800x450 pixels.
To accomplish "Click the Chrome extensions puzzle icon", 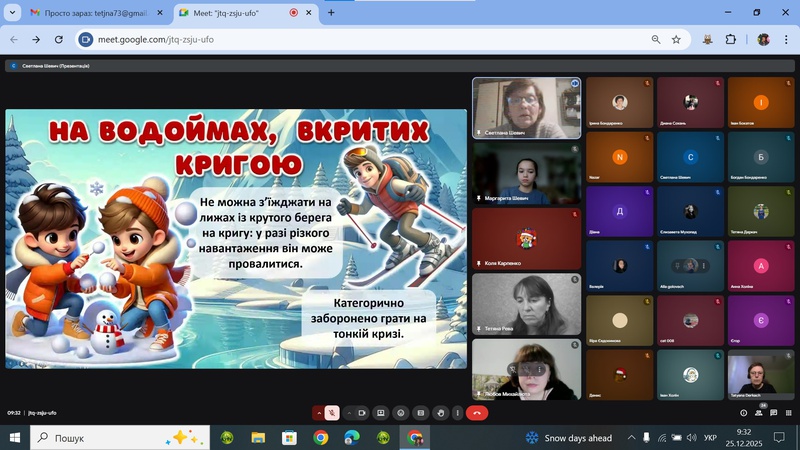I will 730,39.
